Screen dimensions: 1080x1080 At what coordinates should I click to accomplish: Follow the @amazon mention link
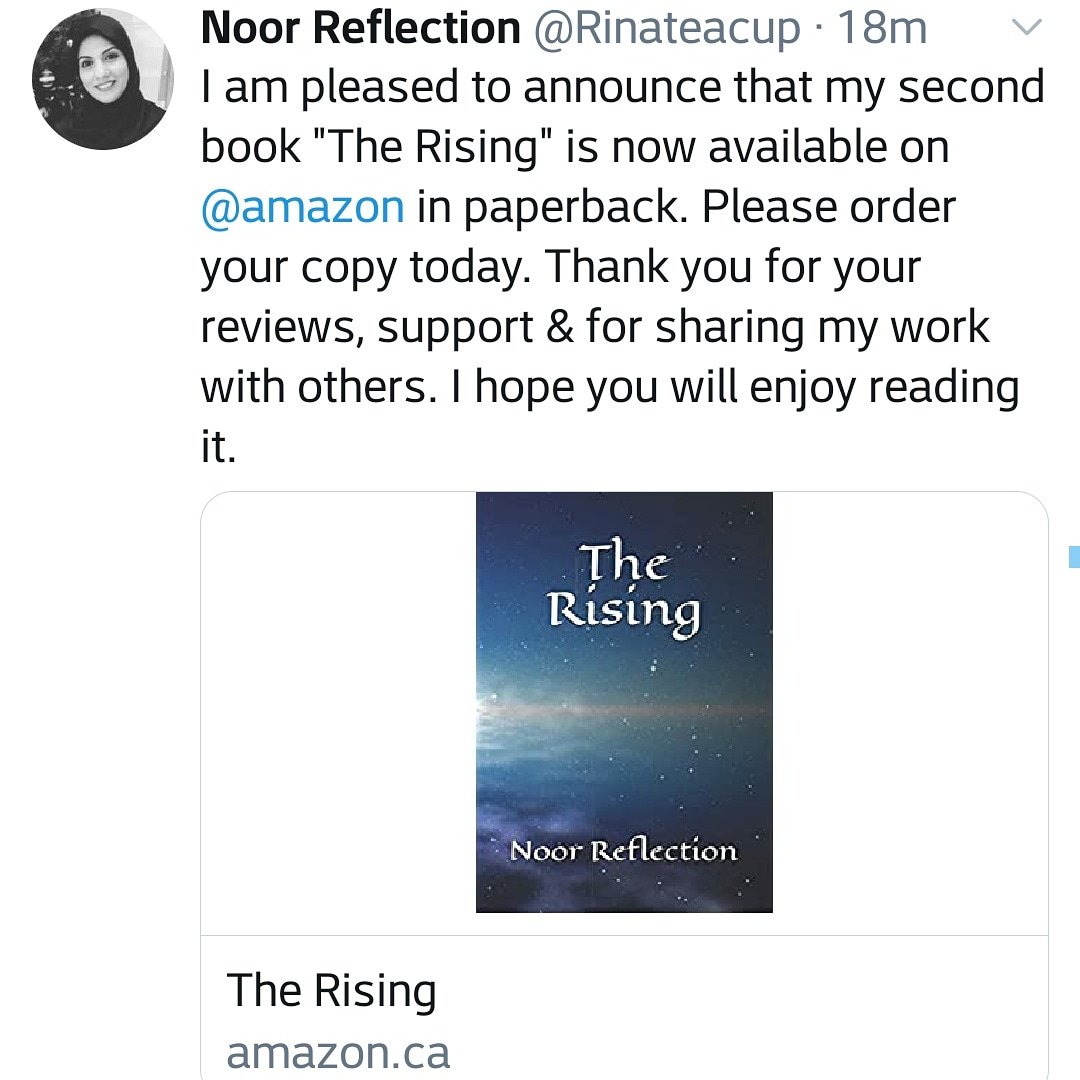click(x=303, y=207)
